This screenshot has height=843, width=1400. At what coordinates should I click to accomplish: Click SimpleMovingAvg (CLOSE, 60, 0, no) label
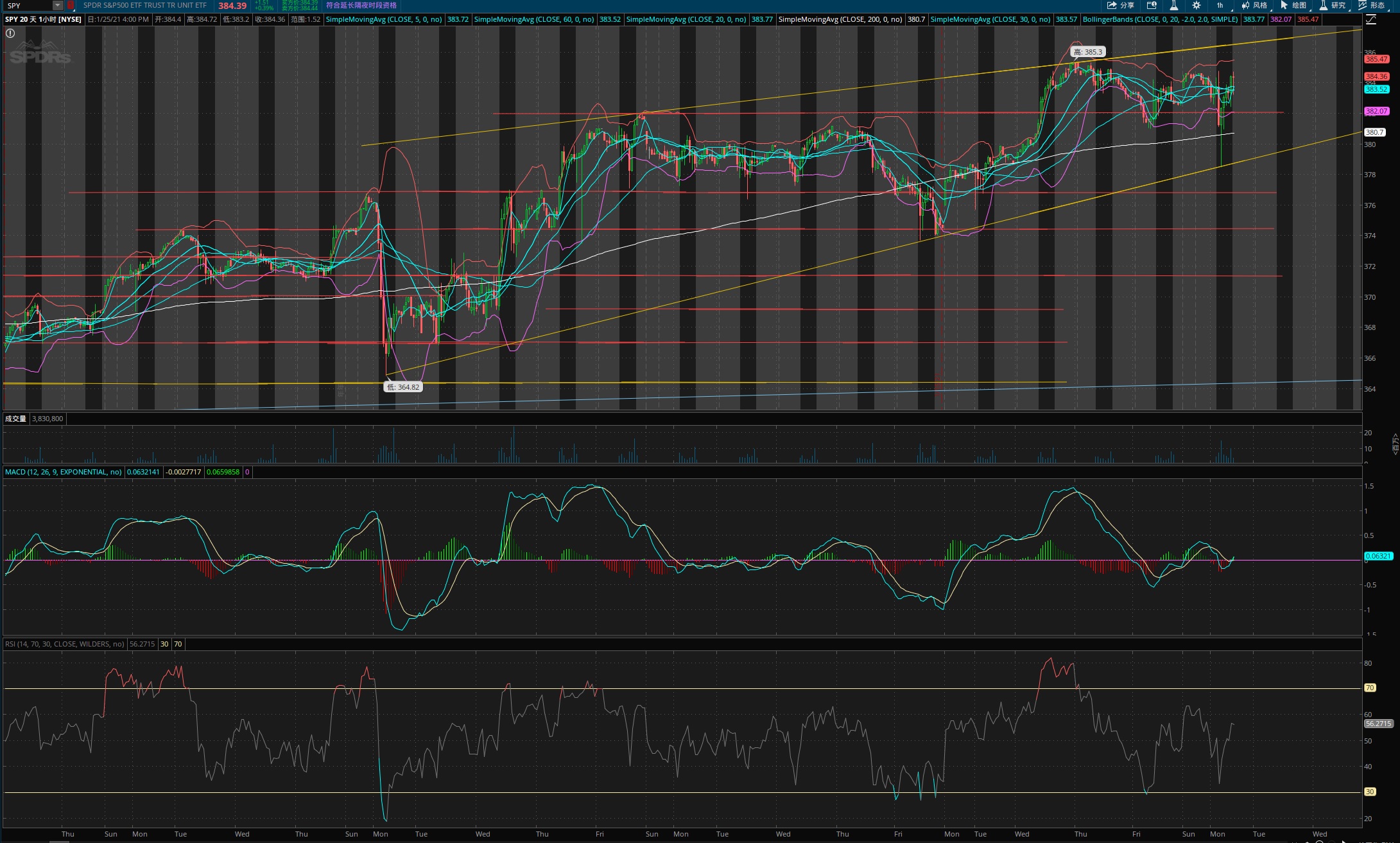[x=534, y=19]
